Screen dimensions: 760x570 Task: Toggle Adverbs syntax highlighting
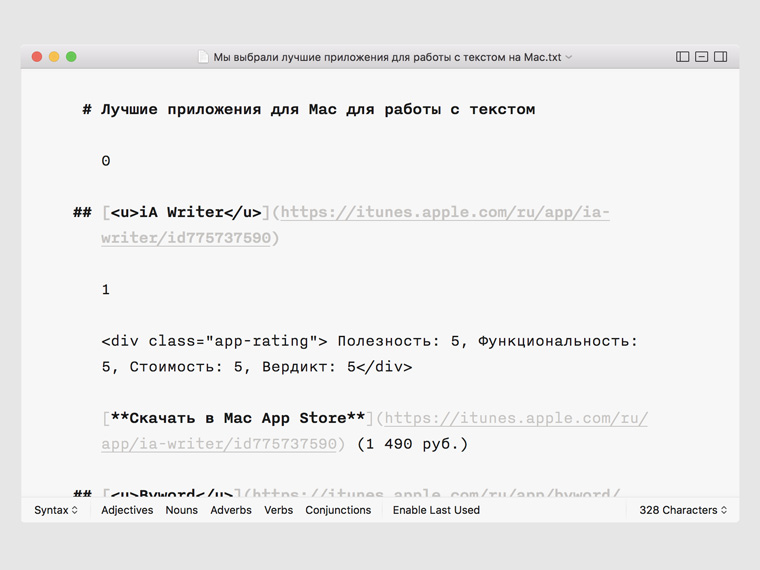tap(231, 510)
